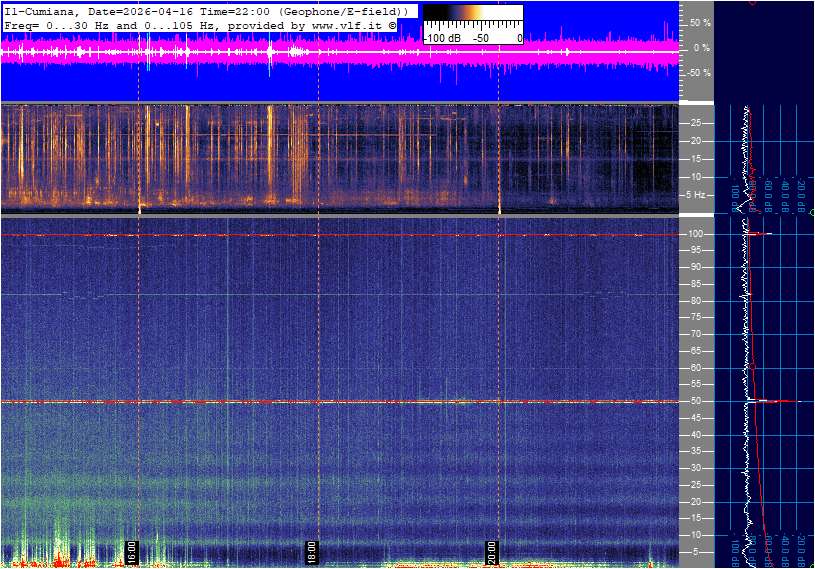Select the 100 Hz tick on frequency axis
The image size is (815, 569).
(696, 234)
